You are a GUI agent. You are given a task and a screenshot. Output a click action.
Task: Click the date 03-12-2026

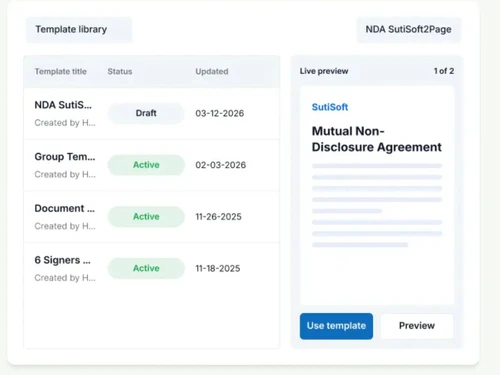220,113
